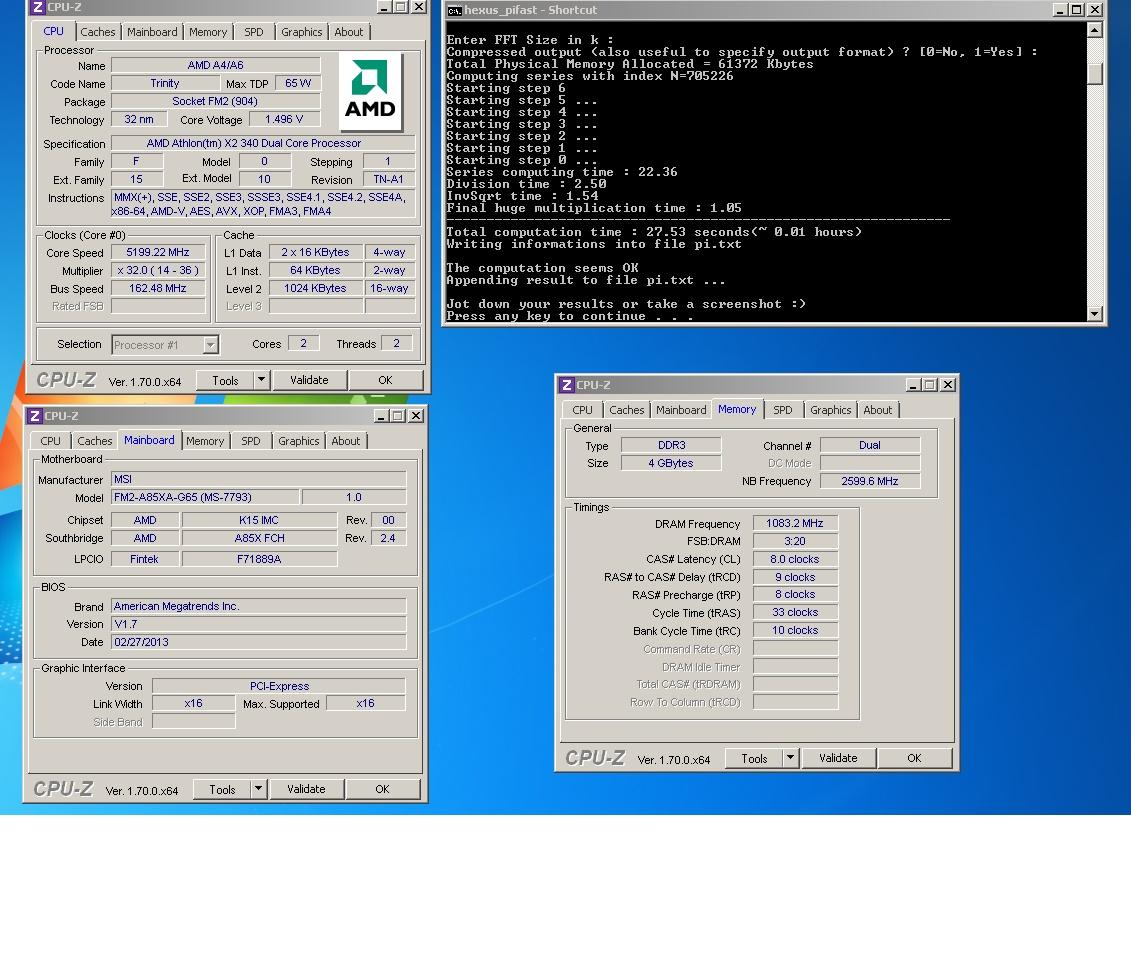
Task: Click Tools button in CPU window
Action: [225, 380]
